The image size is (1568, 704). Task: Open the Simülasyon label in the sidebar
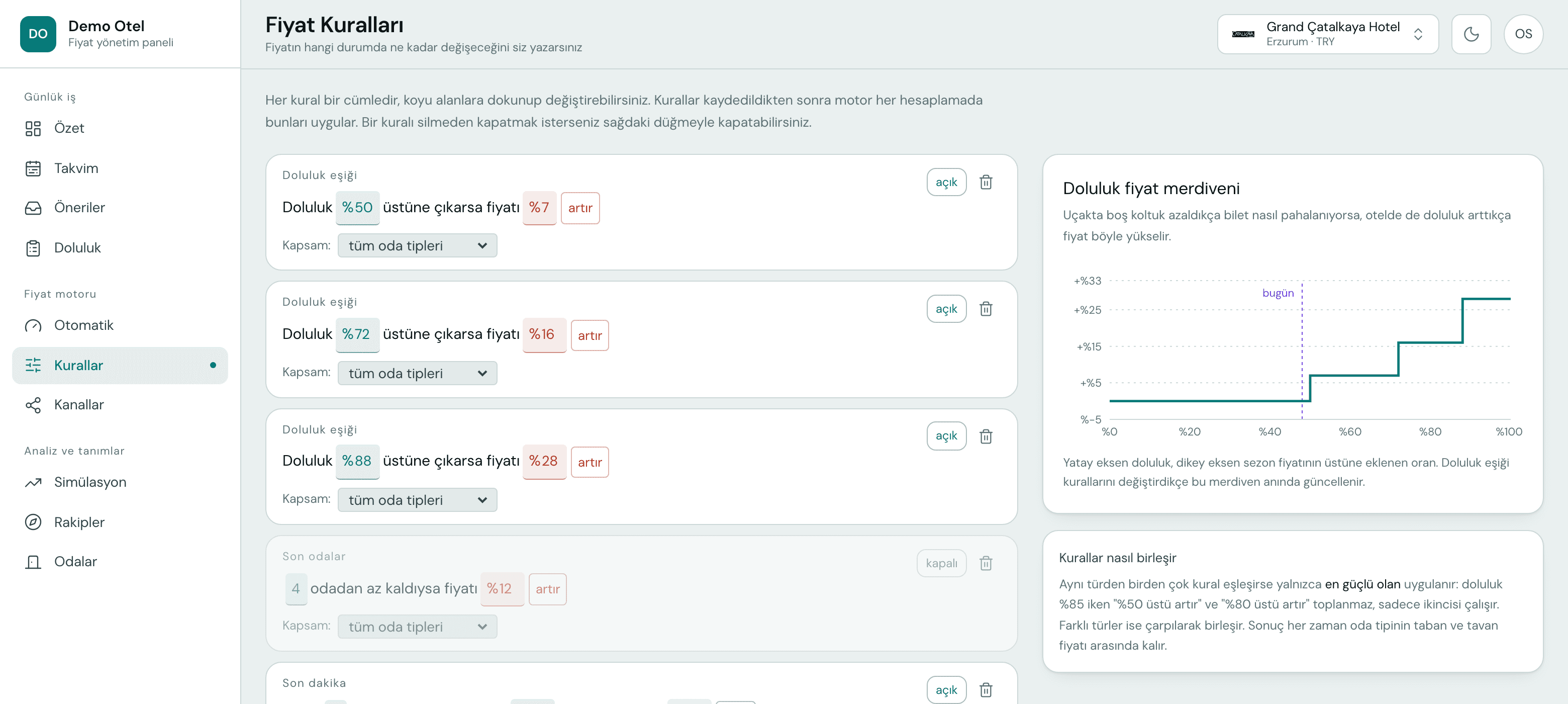(90, 482)
